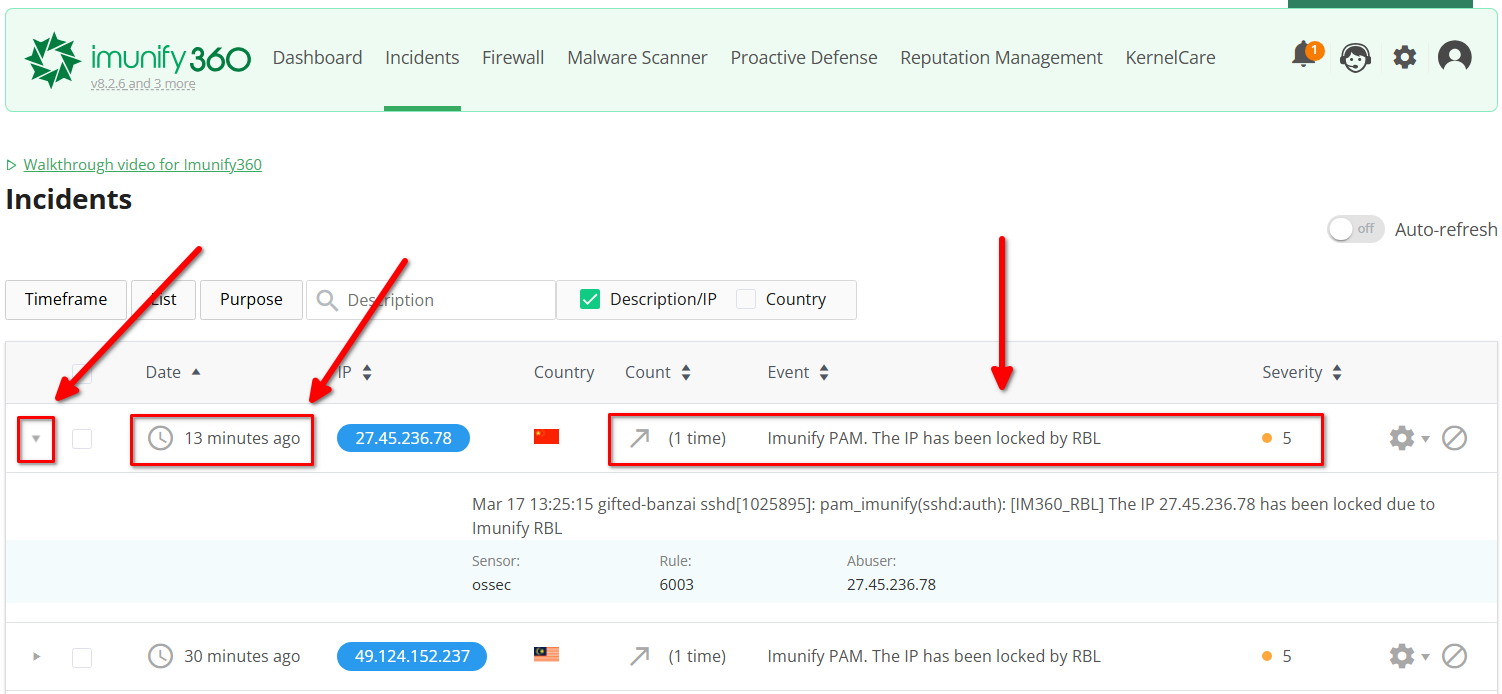The width and height of the screenshot is (1502, 694).
Task: Open settings gear in top header
Action: tap(1405, 58)
